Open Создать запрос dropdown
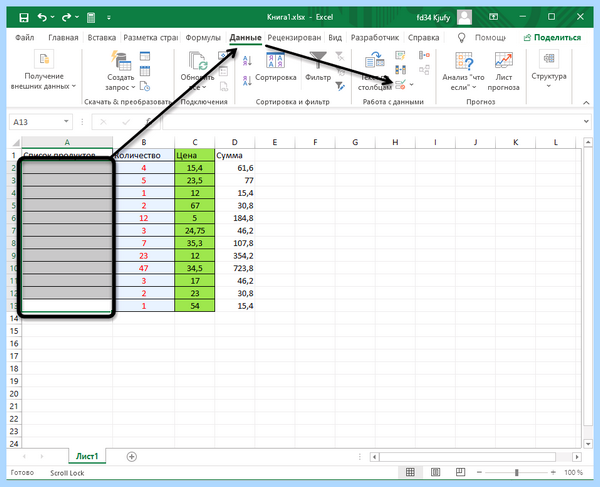600x487 pixels. pyautogui.click(x=121, y=72)
